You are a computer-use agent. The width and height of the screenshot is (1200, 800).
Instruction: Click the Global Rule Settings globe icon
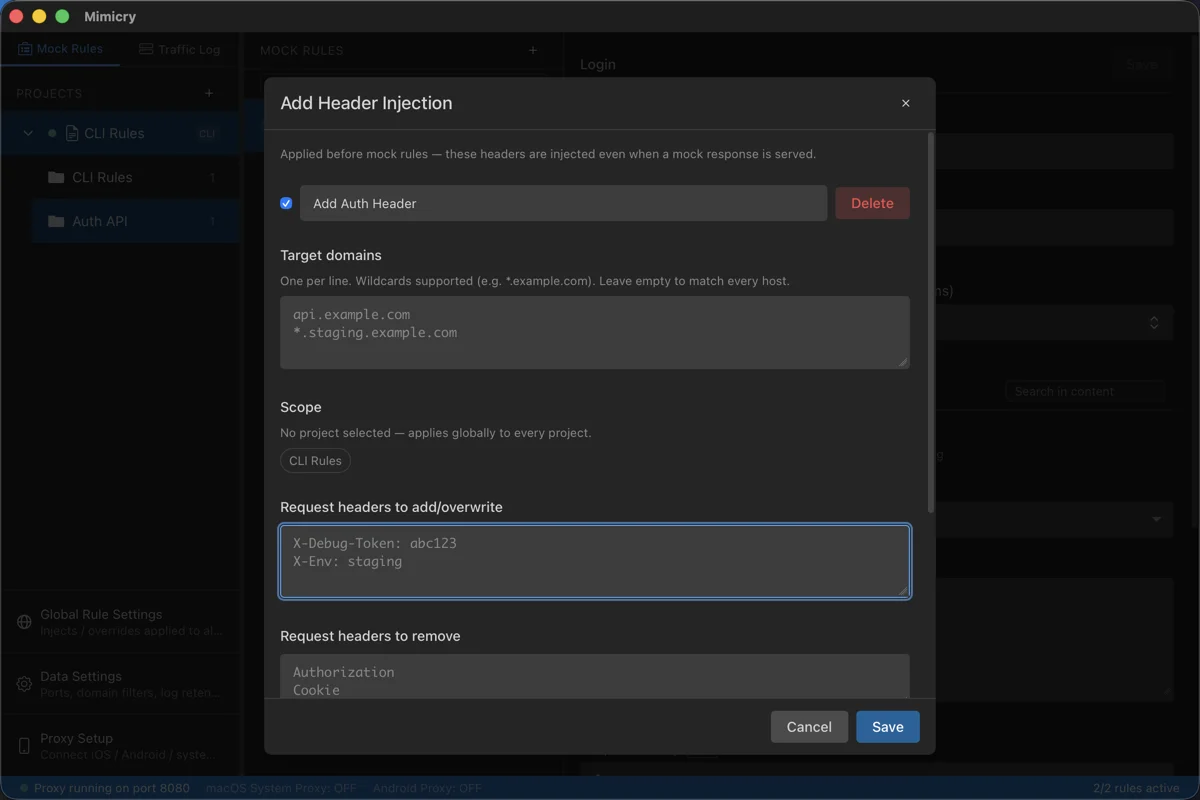point(24,622)
